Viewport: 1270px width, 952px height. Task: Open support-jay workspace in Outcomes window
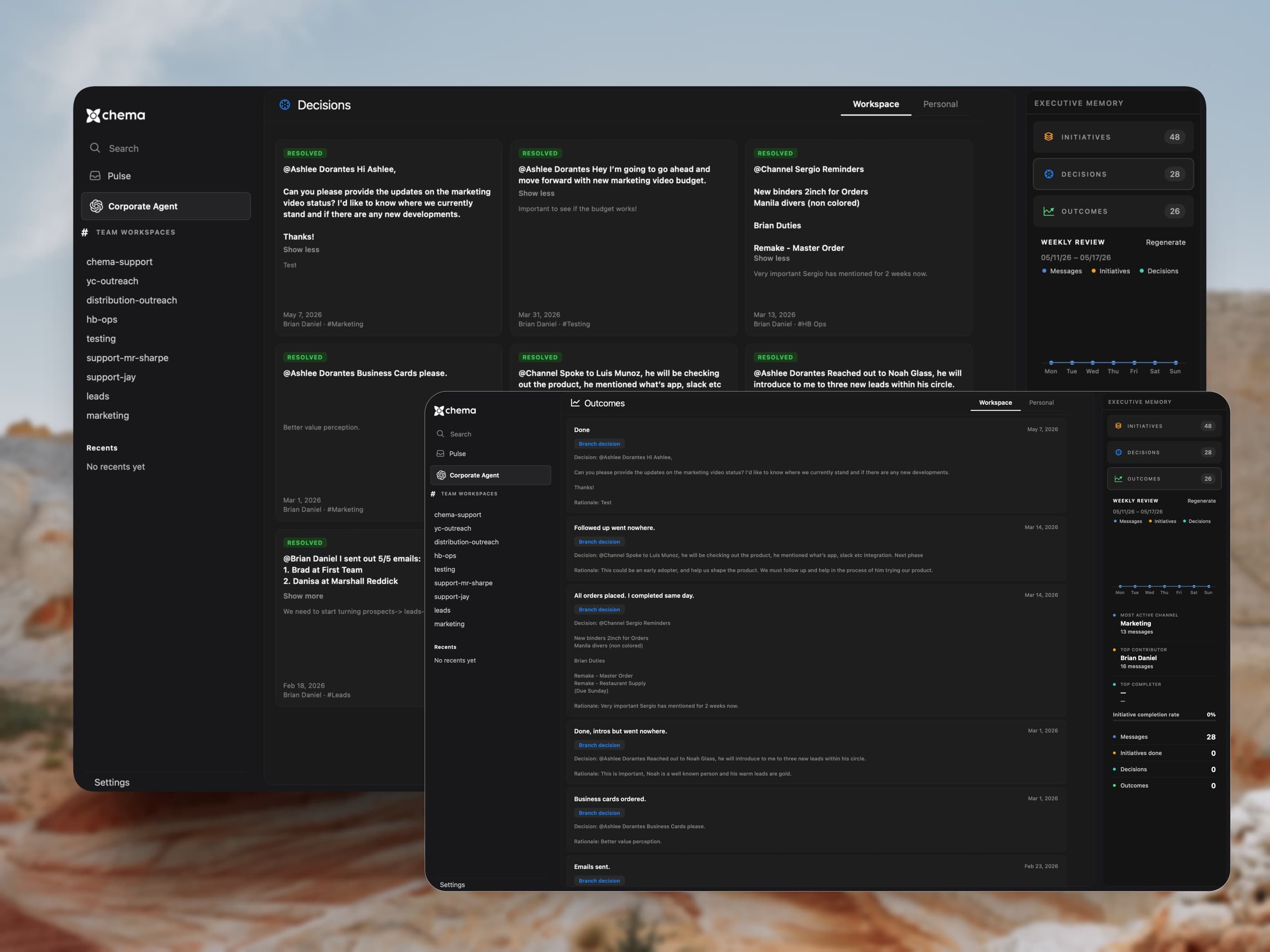pos(452,597)
